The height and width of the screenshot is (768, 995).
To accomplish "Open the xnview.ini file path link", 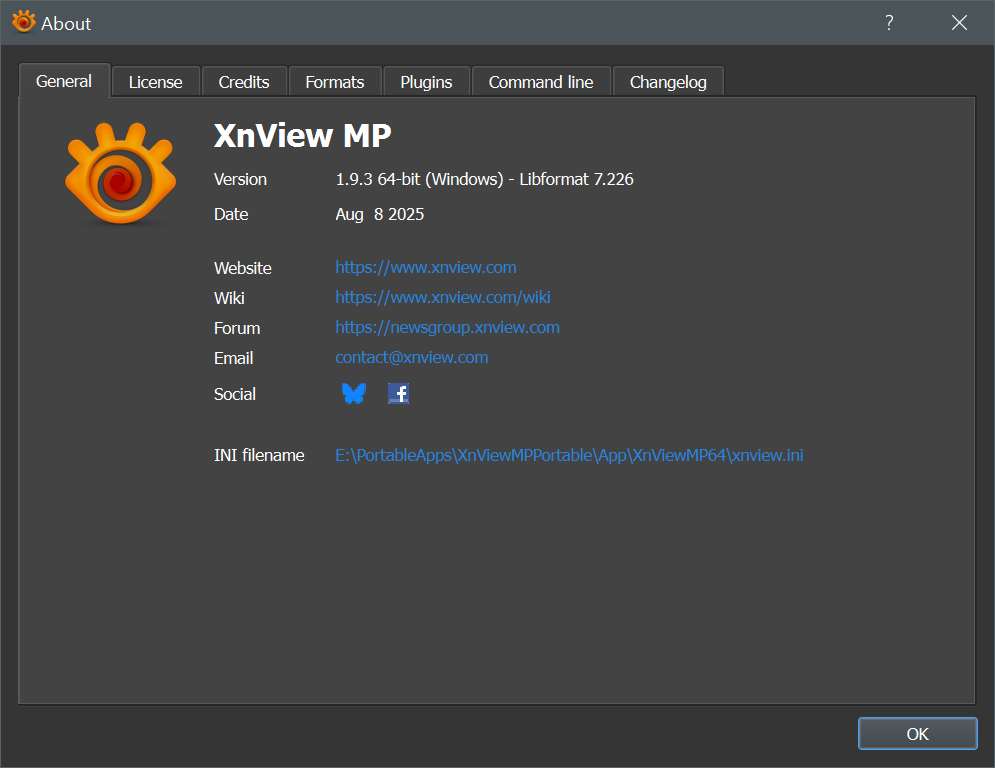I will [x=569, y=455].
